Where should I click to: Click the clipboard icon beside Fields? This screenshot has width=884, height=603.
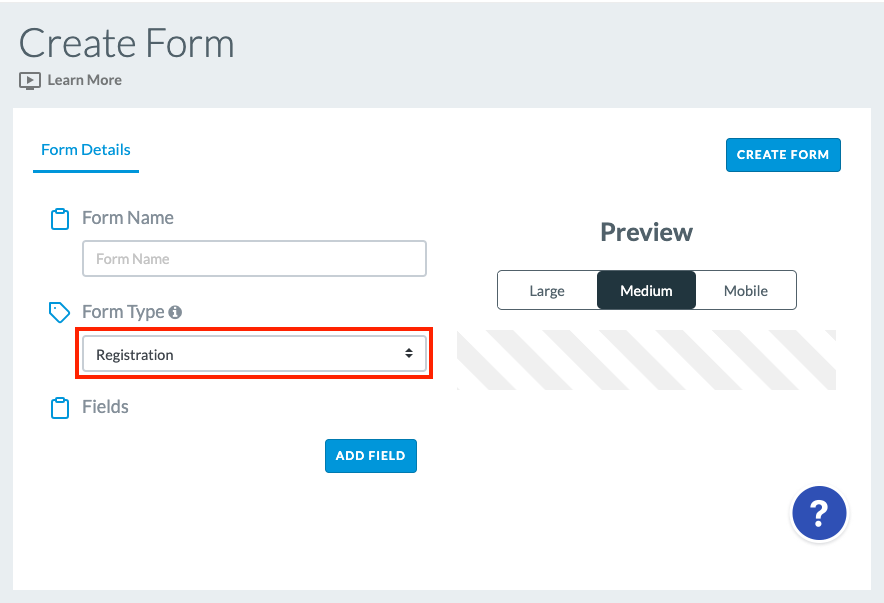point(60,408)
